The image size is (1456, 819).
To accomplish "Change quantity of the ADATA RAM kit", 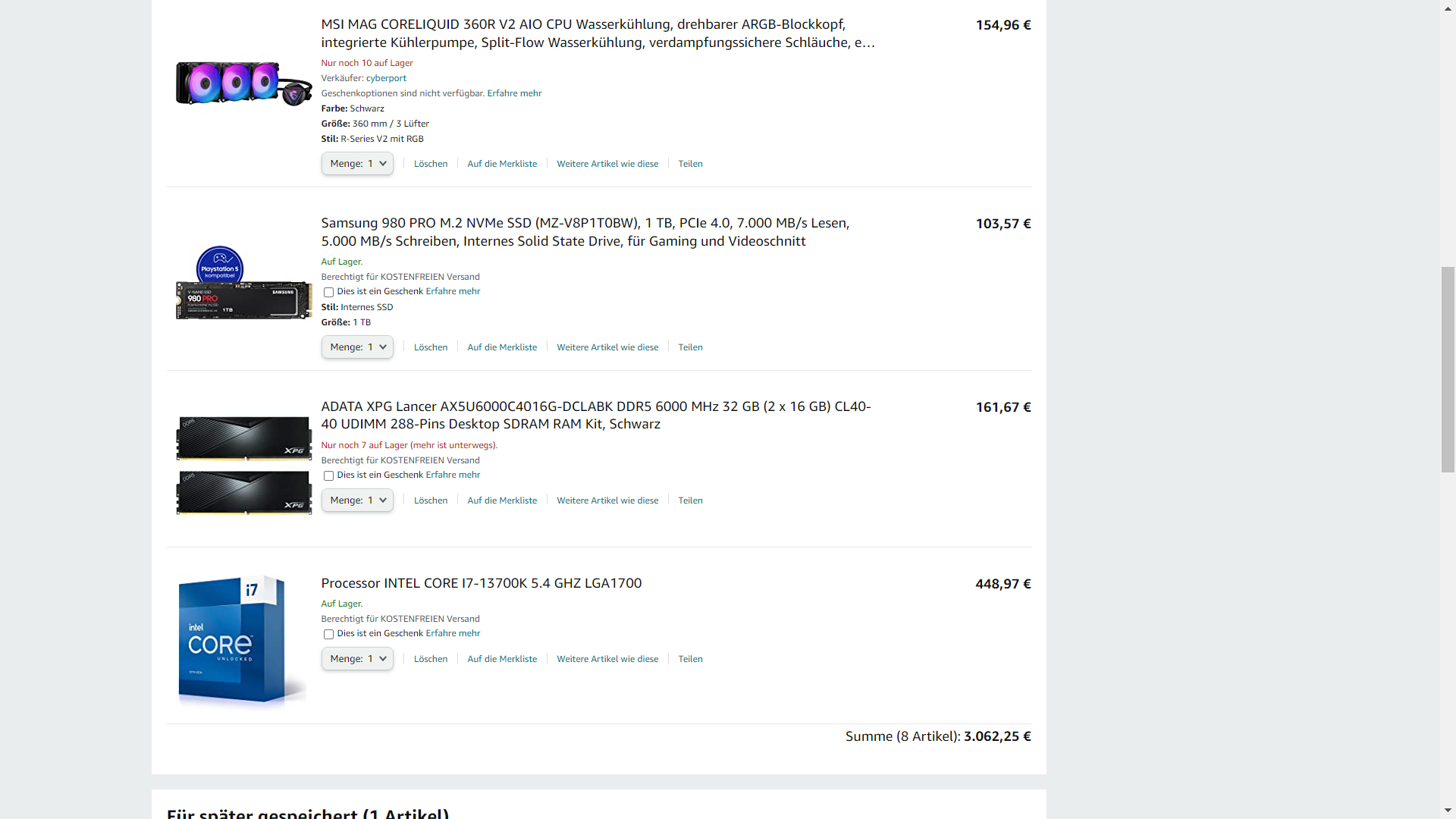I will tap(357, 500).
